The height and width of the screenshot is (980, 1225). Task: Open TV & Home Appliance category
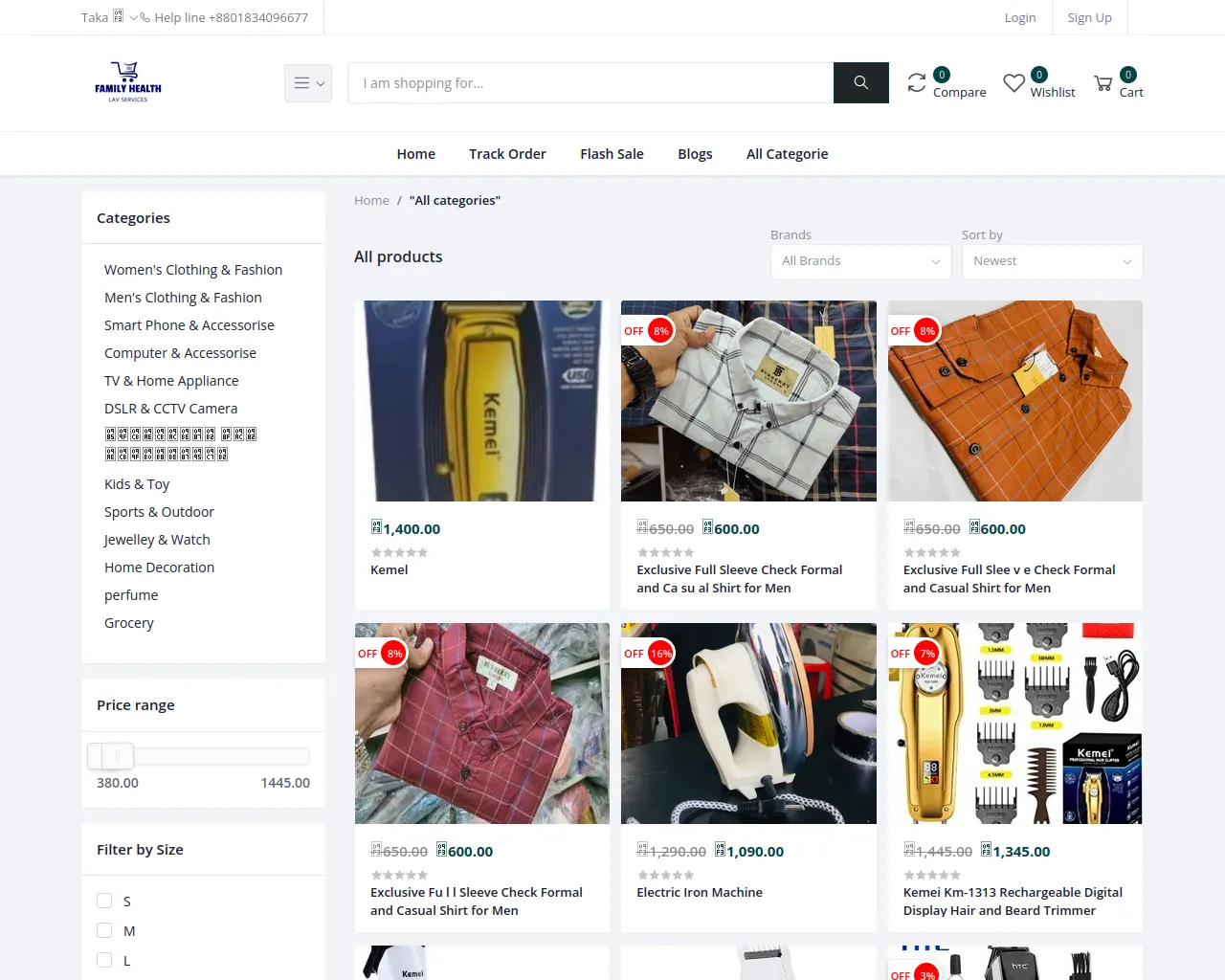pyautogui.click(x=171, y=381)
